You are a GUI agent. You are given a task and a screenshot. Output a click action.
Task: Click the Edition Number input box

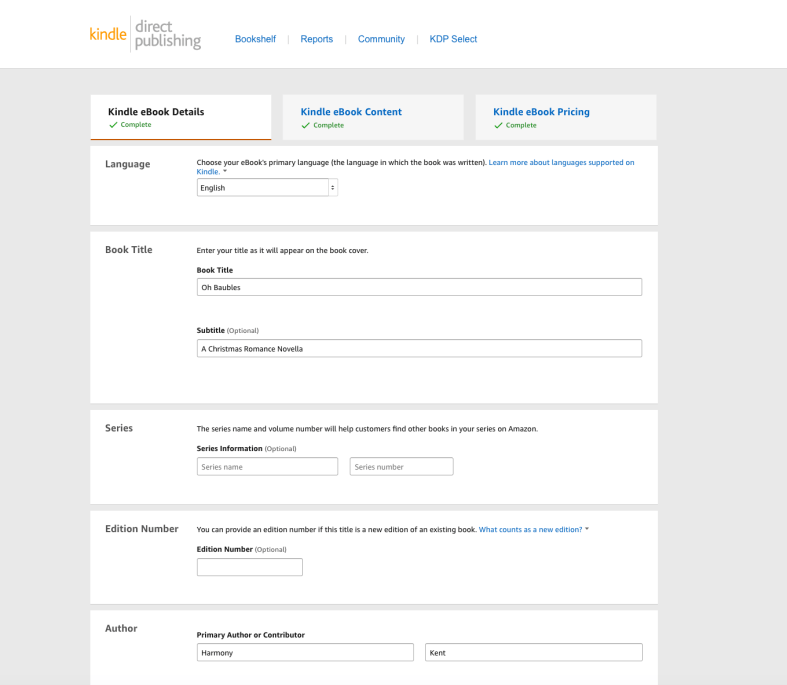249,567
